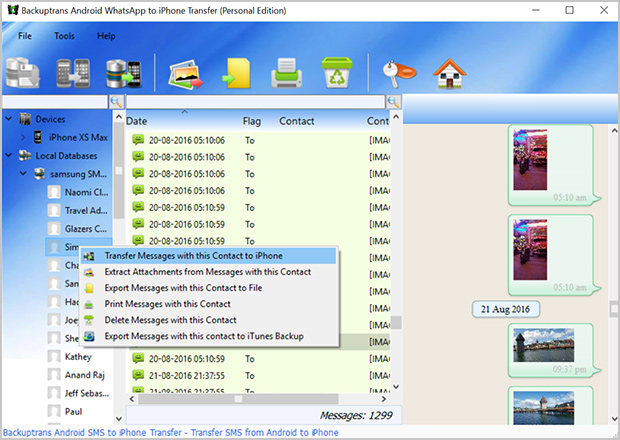Click the printer icon in the toolbar
The width and height of the screenshot is (620, 440).
(285, 74)
